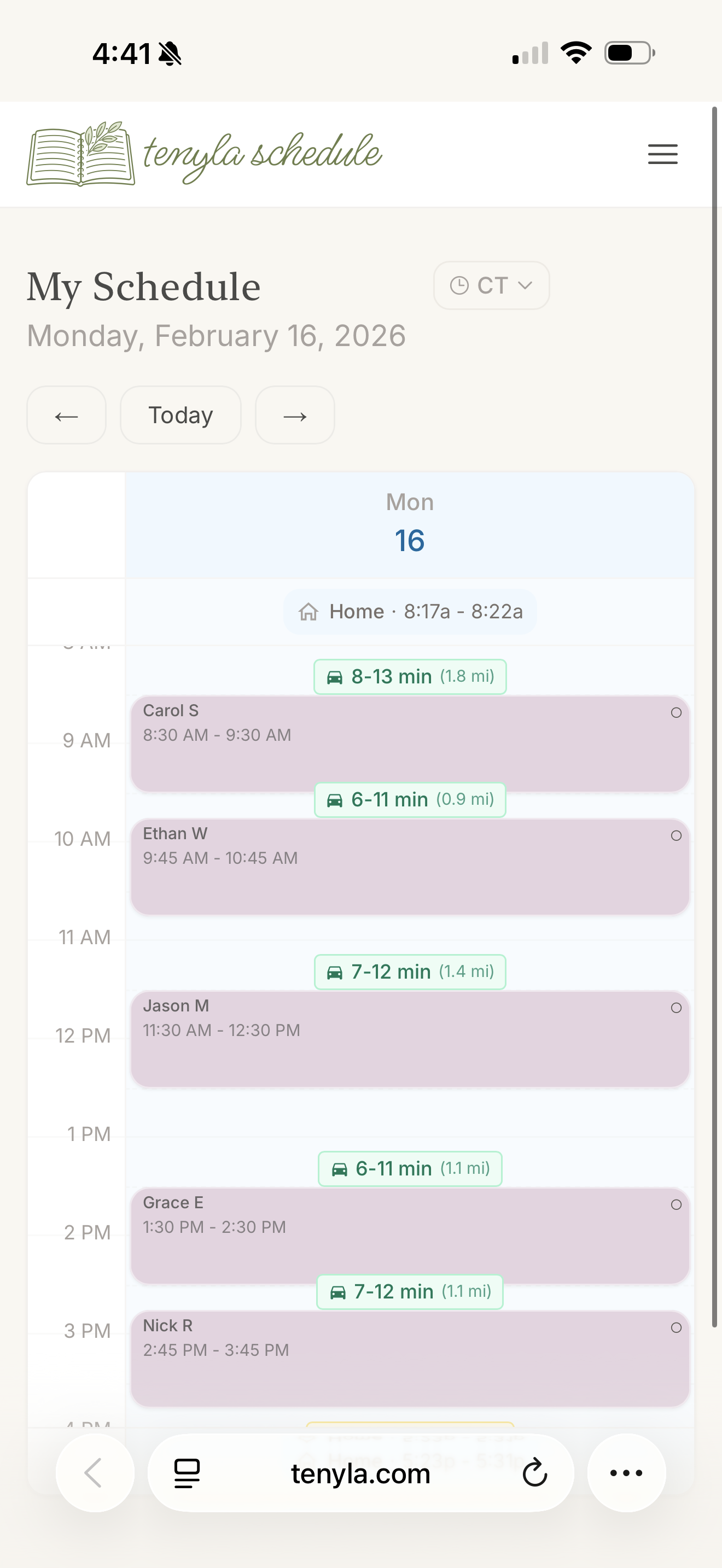The height and width of the screenshot is (1568, 722).
Task: Click the home icon beside 8:17a departure
Action: coord(309,611)
